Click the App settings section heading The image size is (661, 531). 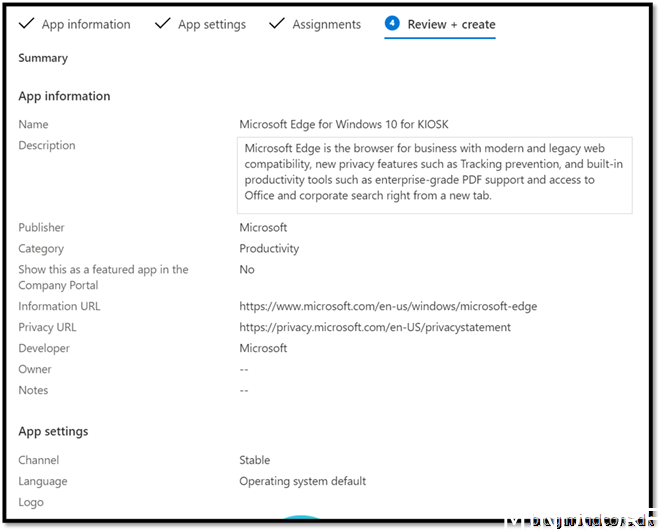pyautogui.click(x=53, y=431)
